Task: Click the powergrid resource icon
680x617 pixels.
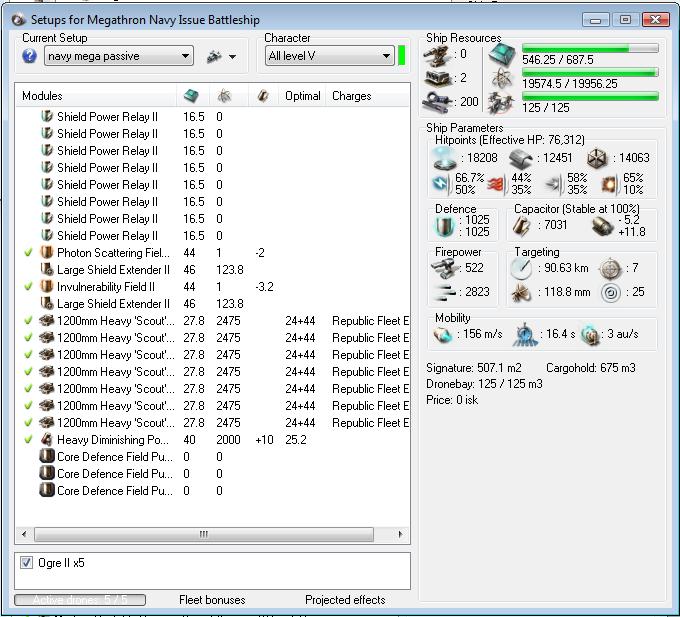Action: pyautogui.click(x=501, y=78)
